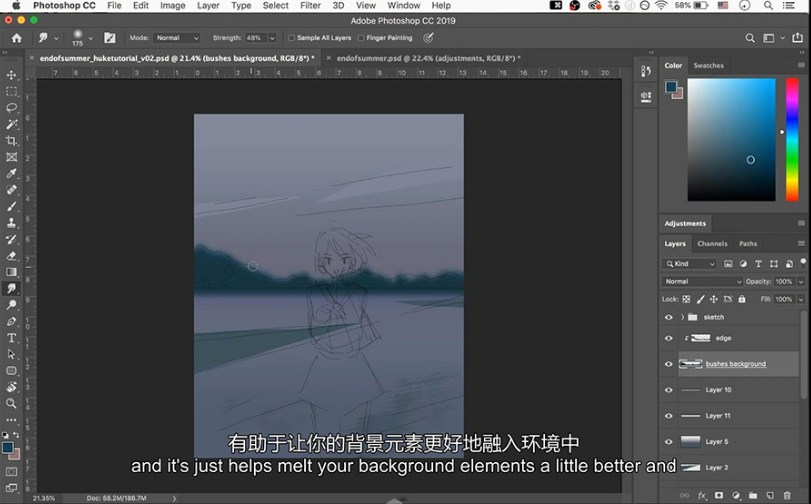Screen dimensions: 811x504
Task: Open macOS Spotlight search icon
Action: [x=768, y=6]
